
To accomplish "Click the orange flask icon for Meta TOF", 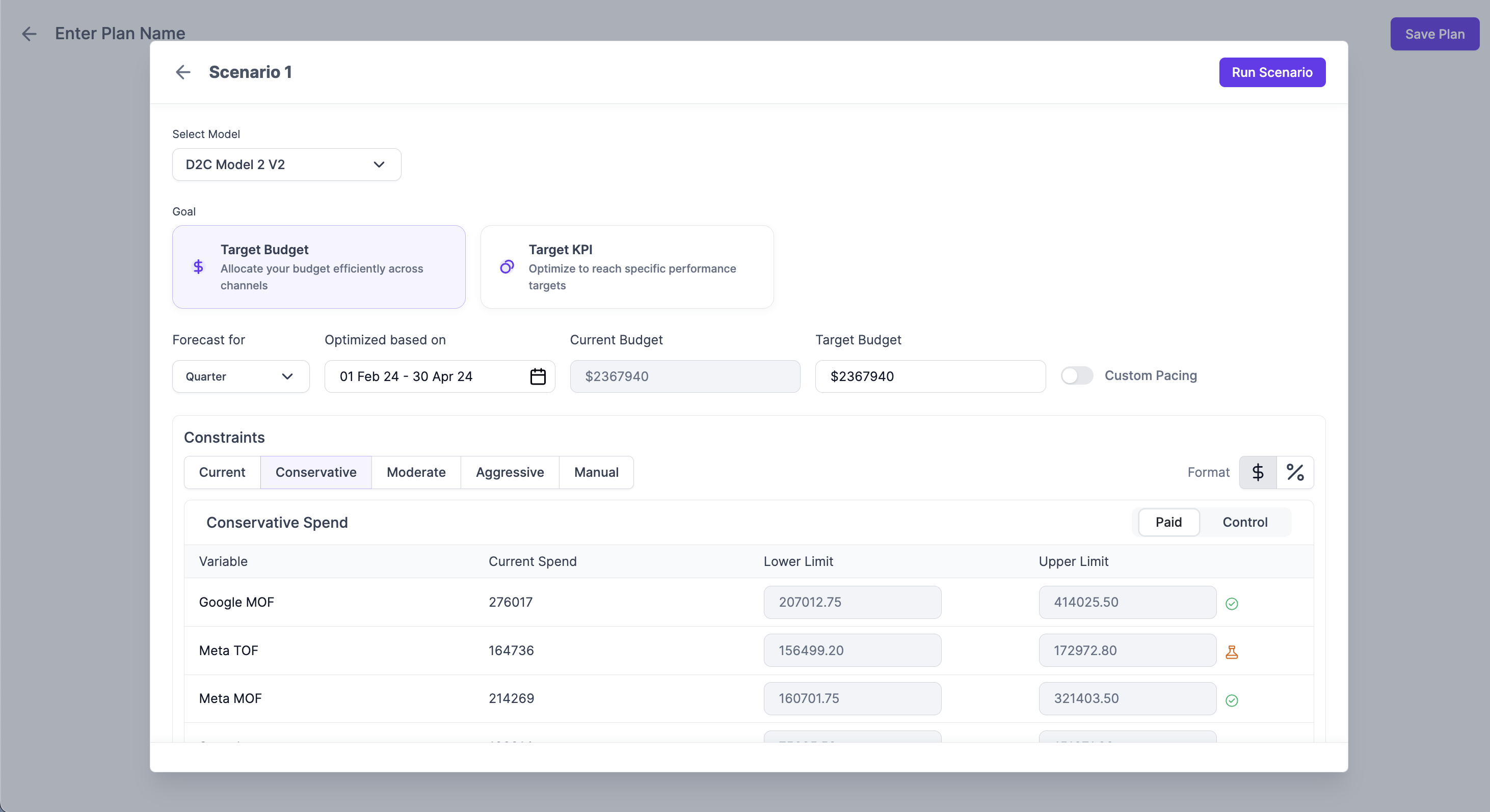I will coord(1232,652).
